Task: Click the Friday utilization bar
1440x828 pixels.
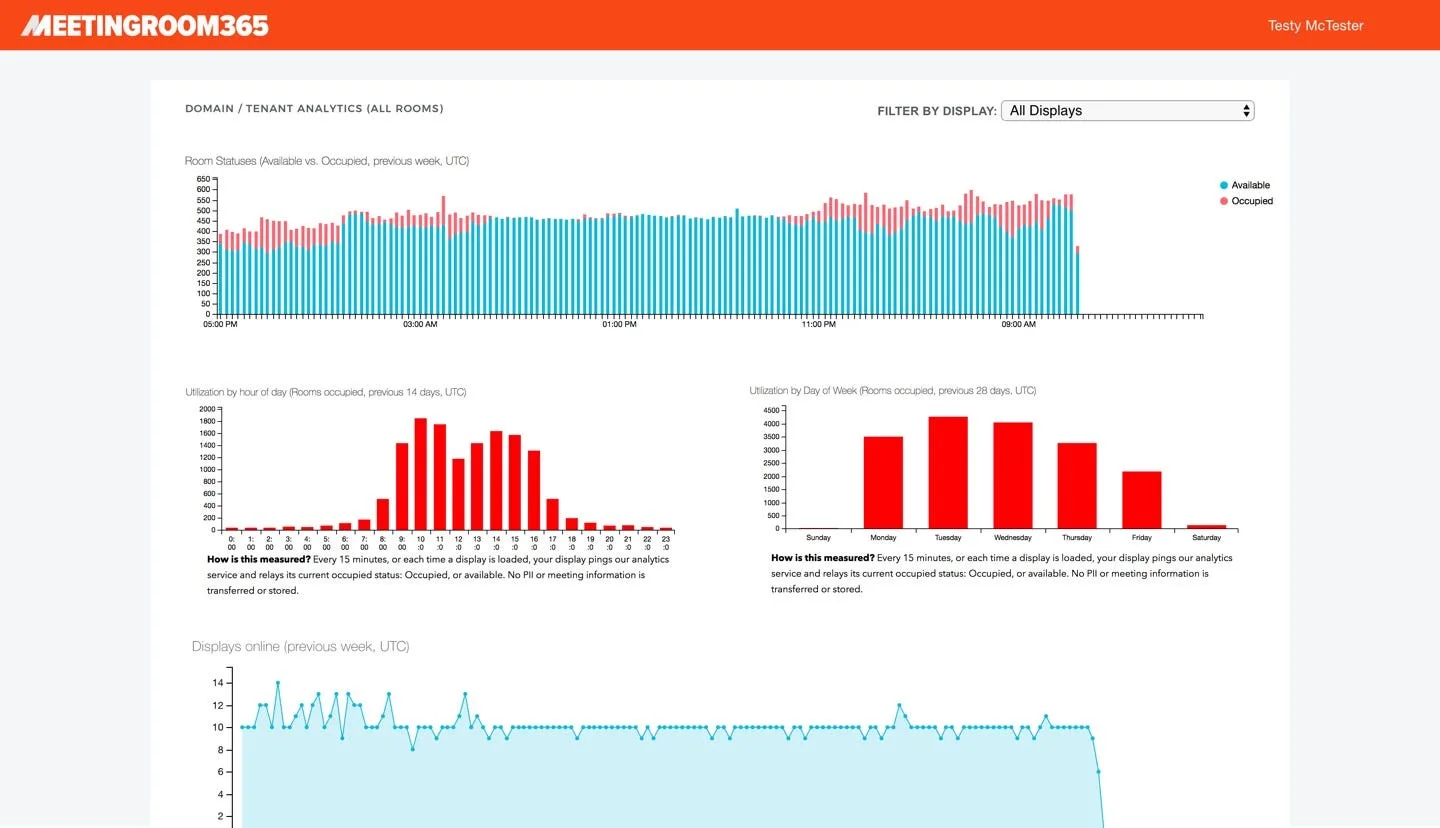Action: 1142,500
